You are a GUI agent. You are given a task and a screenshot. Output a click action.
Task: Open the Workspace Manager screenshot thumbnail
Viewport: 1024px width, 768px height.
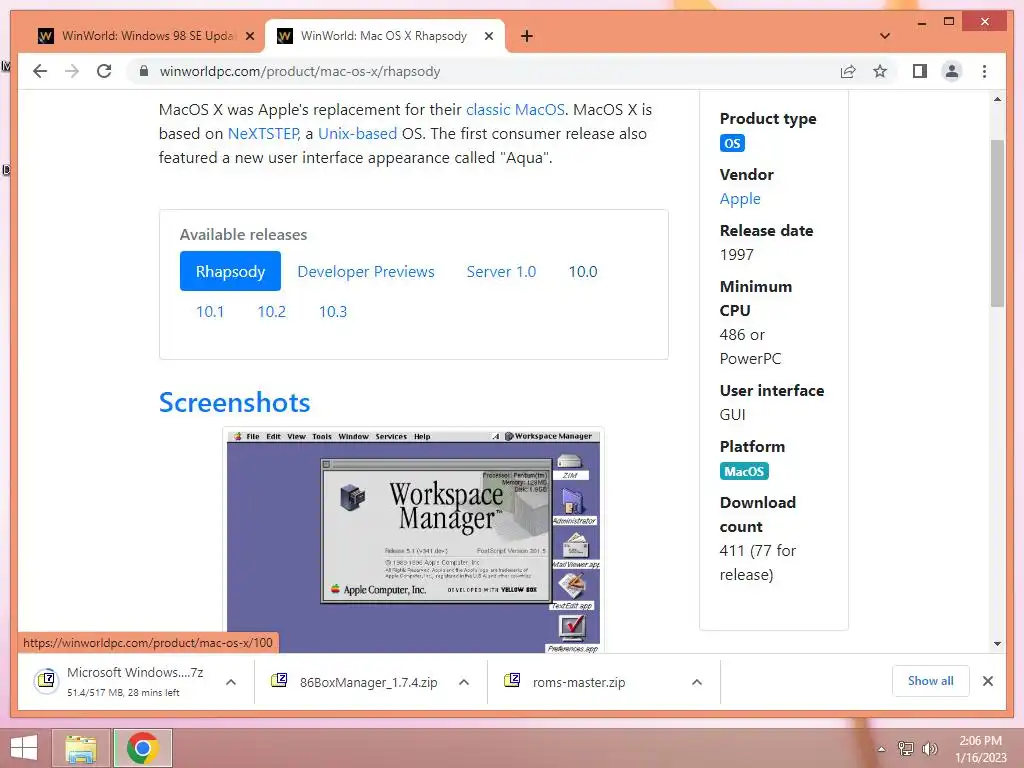(413, 541)
